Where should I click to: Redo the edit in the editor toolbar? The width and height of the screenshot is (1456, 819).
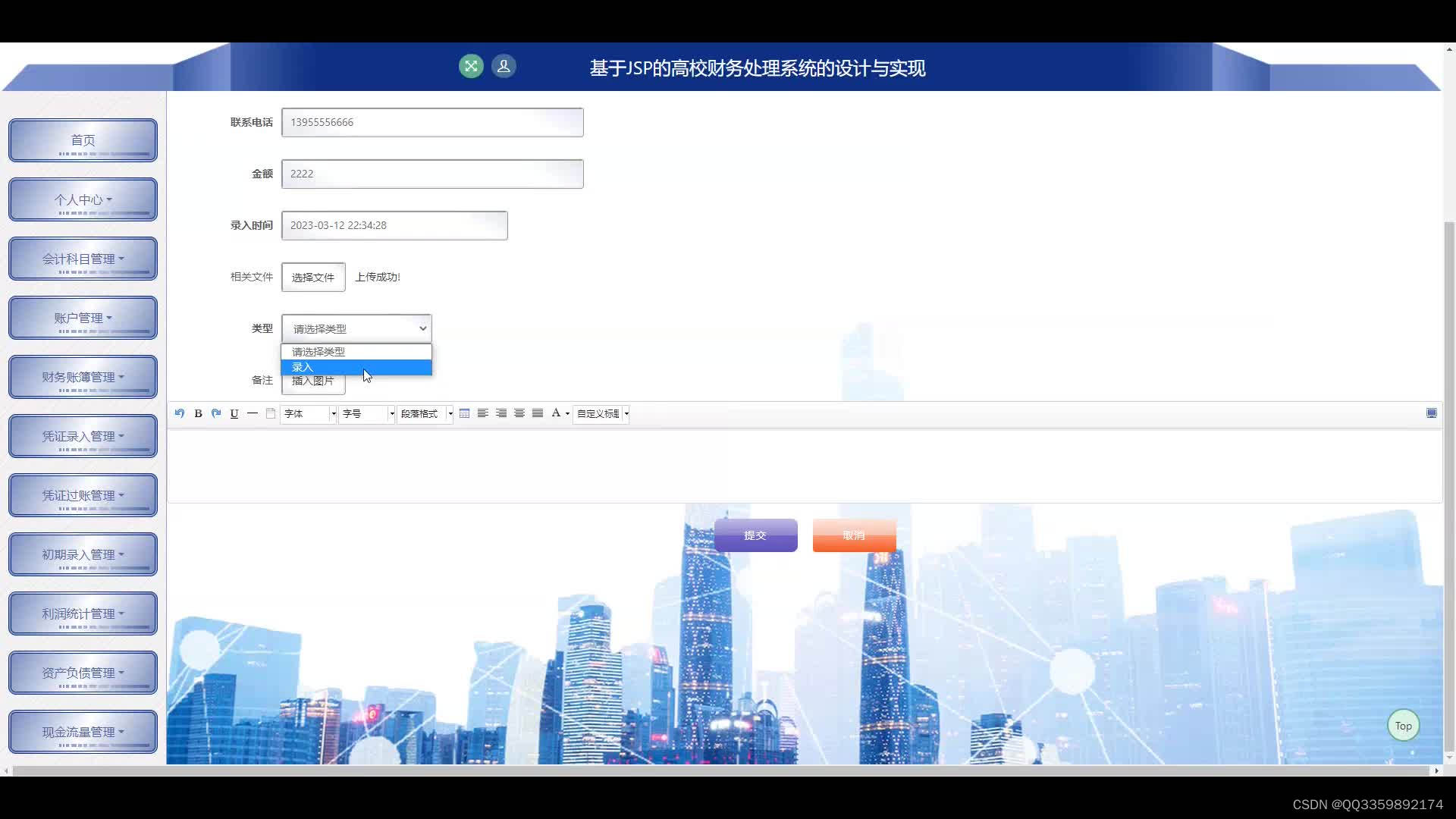pyautogui.click(x=216, y=413)
